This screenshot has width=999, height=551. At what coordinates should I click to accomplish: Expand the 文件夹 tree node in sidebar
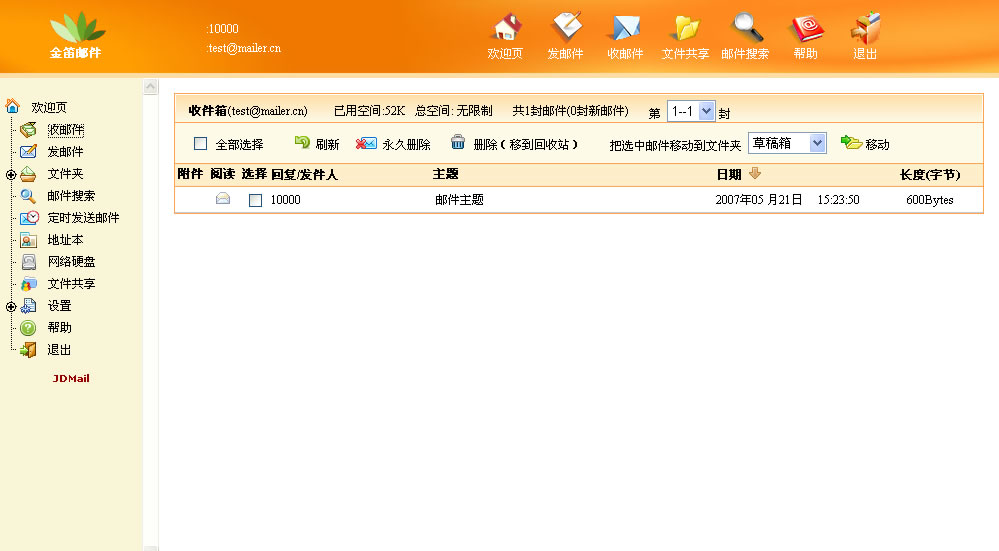click(x=11, y=174)
